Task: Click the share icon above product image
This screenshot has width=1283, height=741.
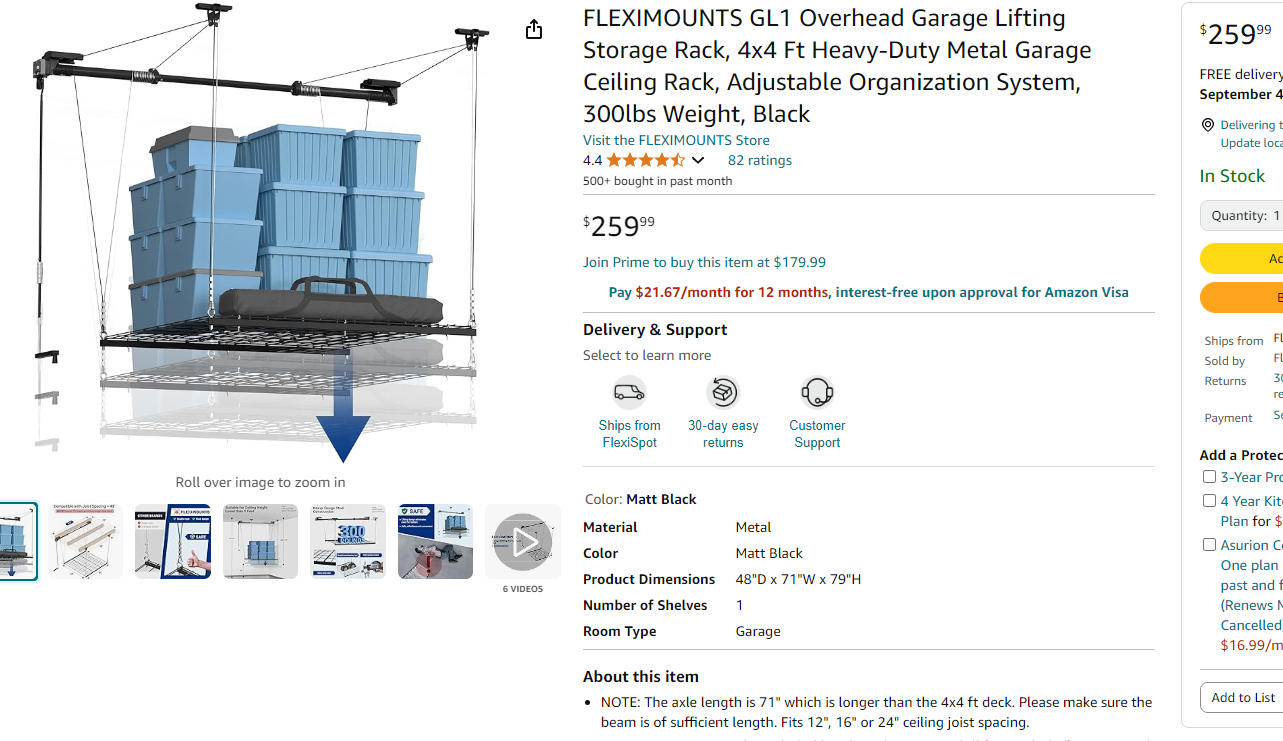Action: [x=534, y=30]
